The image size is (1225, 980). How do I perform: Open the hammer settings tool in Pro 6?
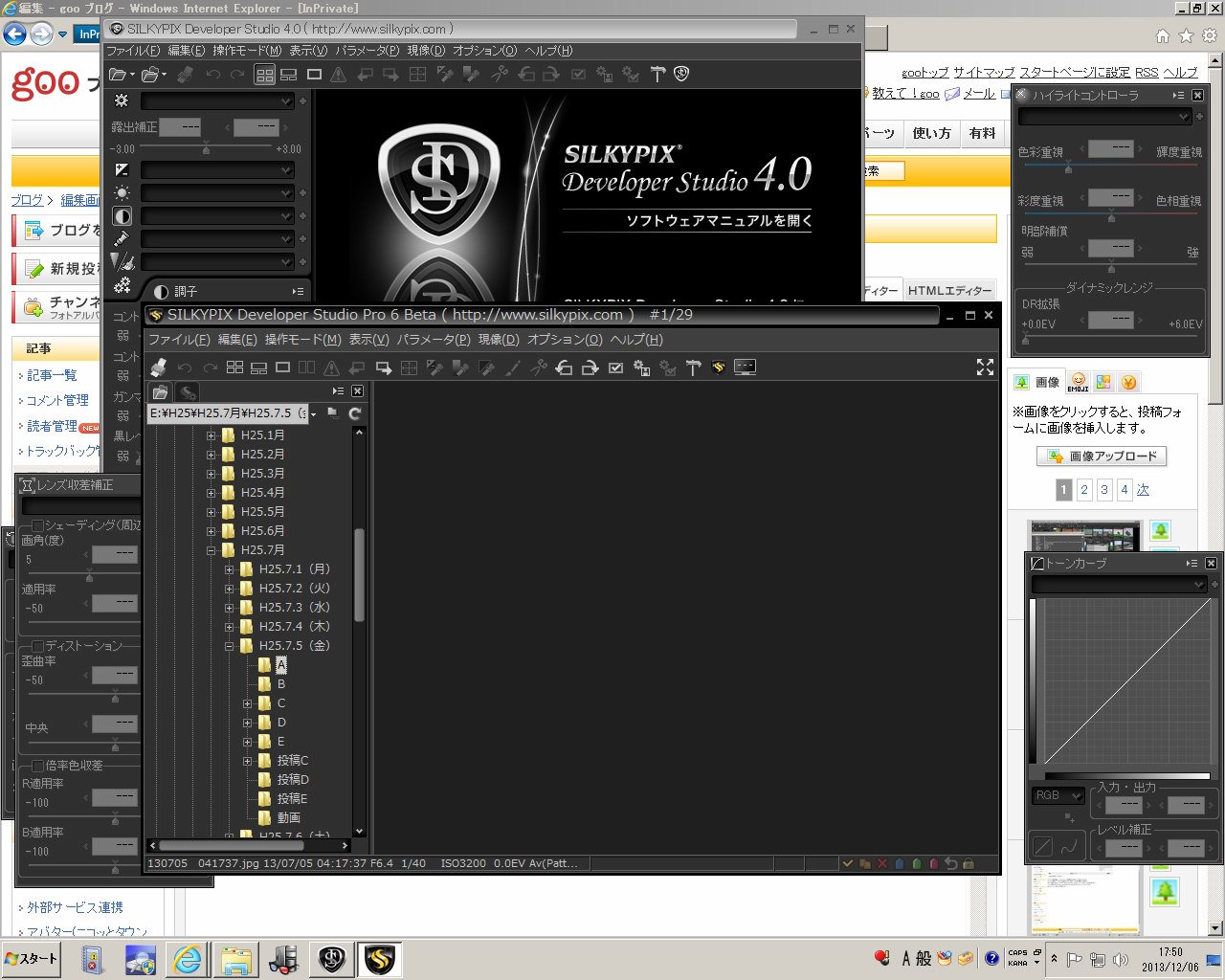click(x=694, y=367)
